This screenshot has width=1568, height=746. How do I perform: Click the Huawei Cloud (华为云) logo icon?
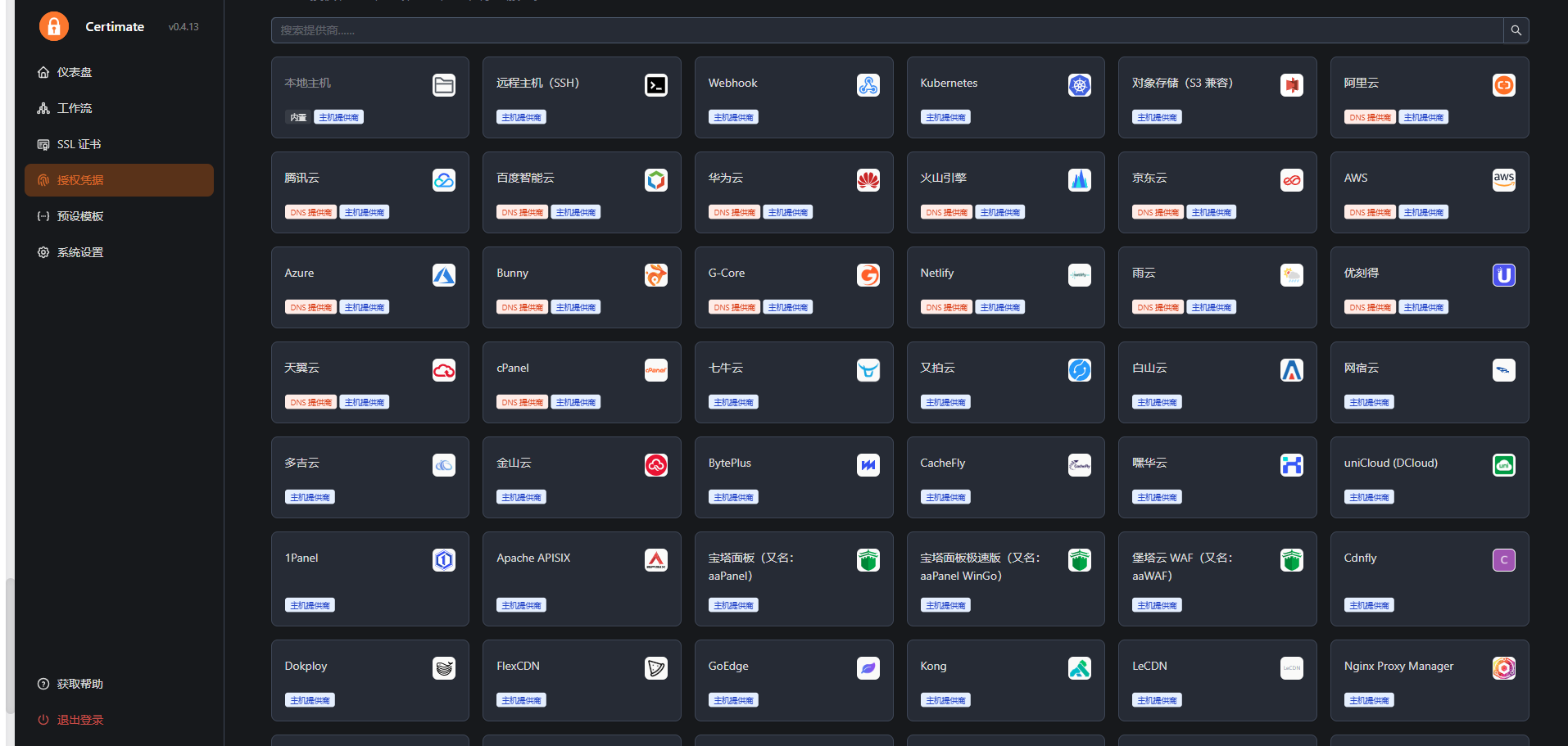pyautogui.click(x=868, y=180)
